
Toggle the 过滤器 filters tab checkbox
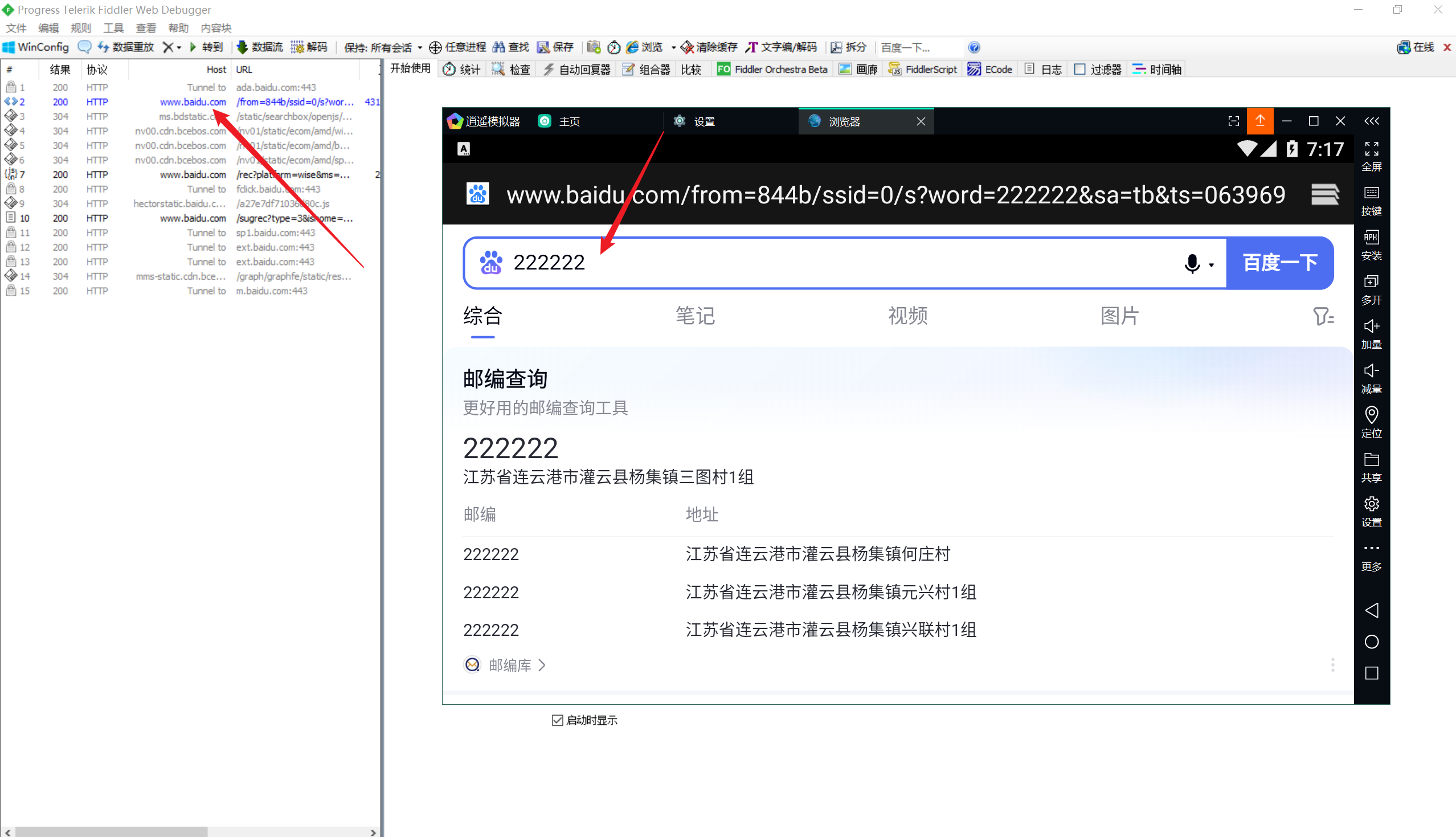tap(1079, 70)
